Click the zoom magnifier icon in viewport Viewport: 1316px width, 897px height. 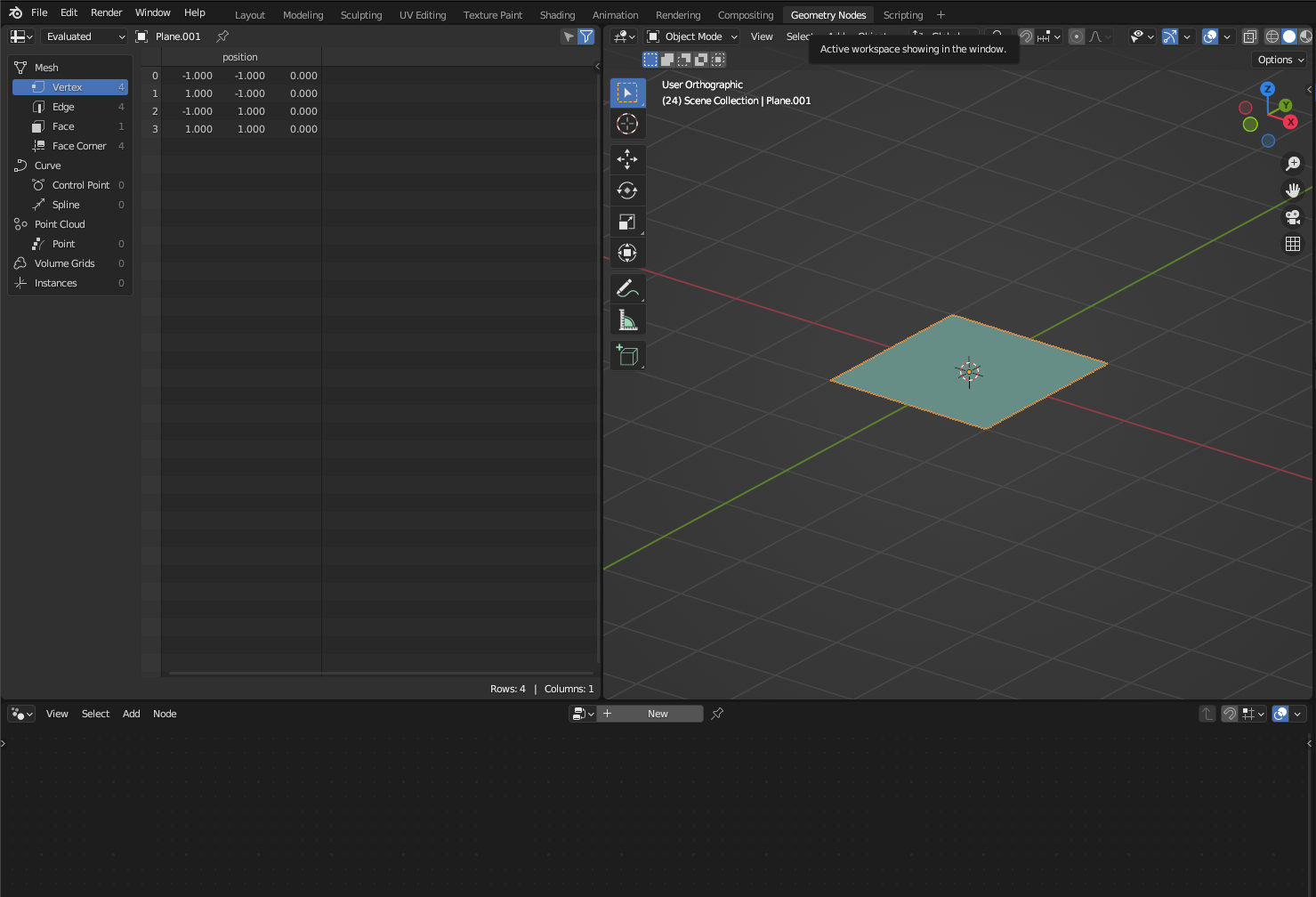click(1293, 164)
